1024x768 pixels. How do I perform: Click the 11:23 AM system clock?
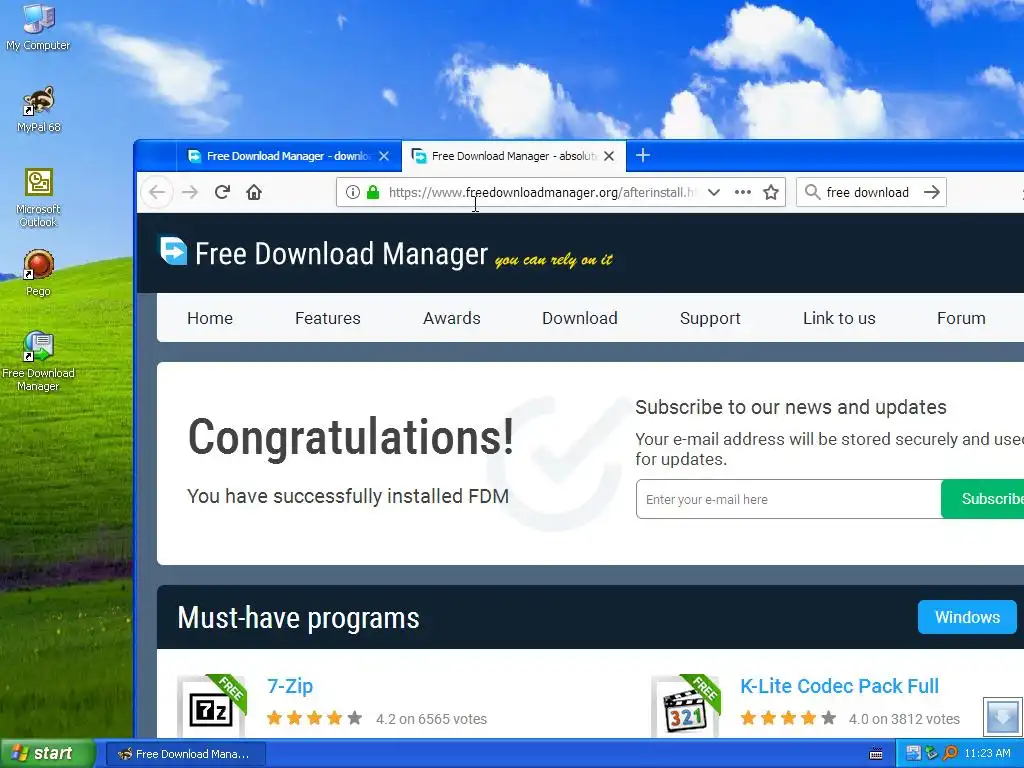click(987, 754)
